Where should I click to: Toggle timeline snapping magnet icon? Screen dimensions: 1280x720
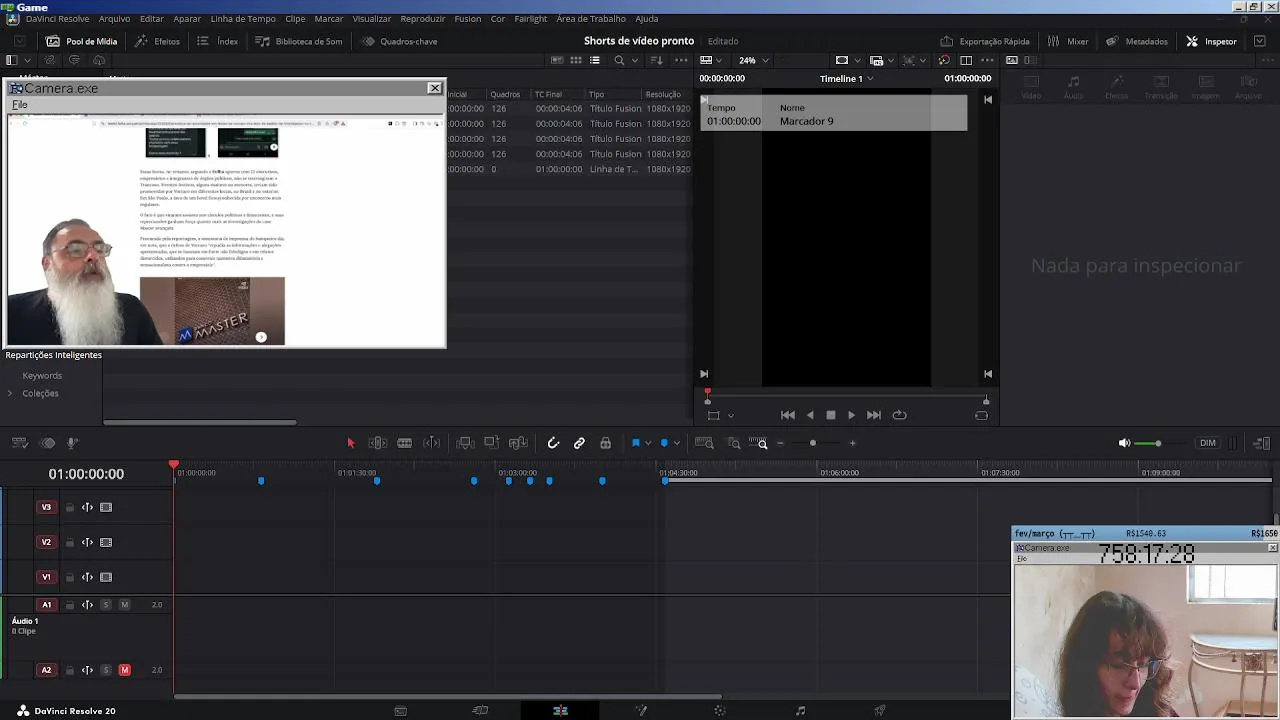click(x=553, y=443)
